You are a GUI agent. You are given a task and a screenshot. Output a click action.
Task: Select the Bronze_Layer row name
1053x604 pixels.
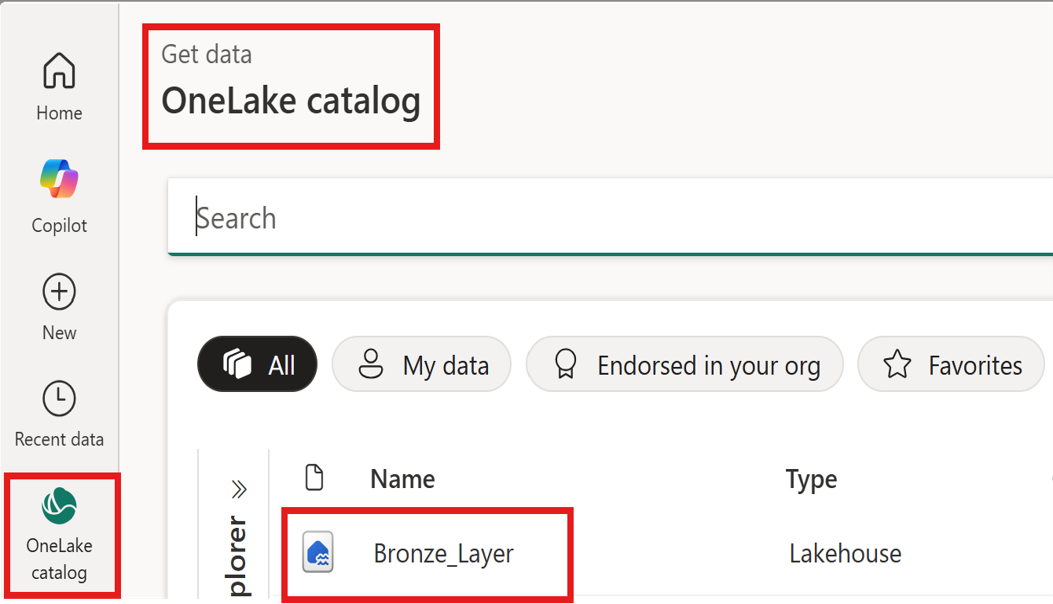(444, 554)
